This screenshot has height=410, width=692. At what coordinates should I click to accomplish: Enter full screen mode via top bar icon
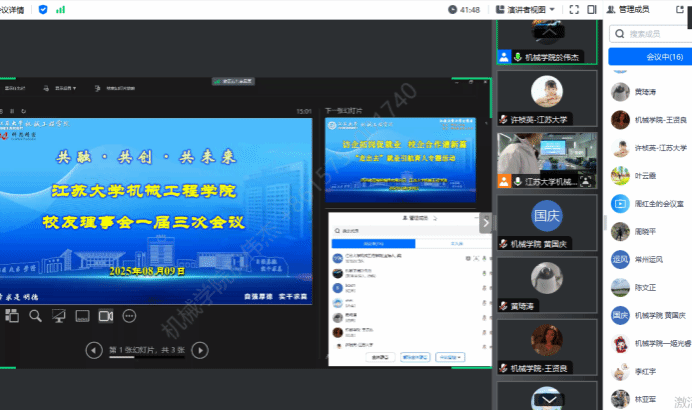click(x=575, y=9)
